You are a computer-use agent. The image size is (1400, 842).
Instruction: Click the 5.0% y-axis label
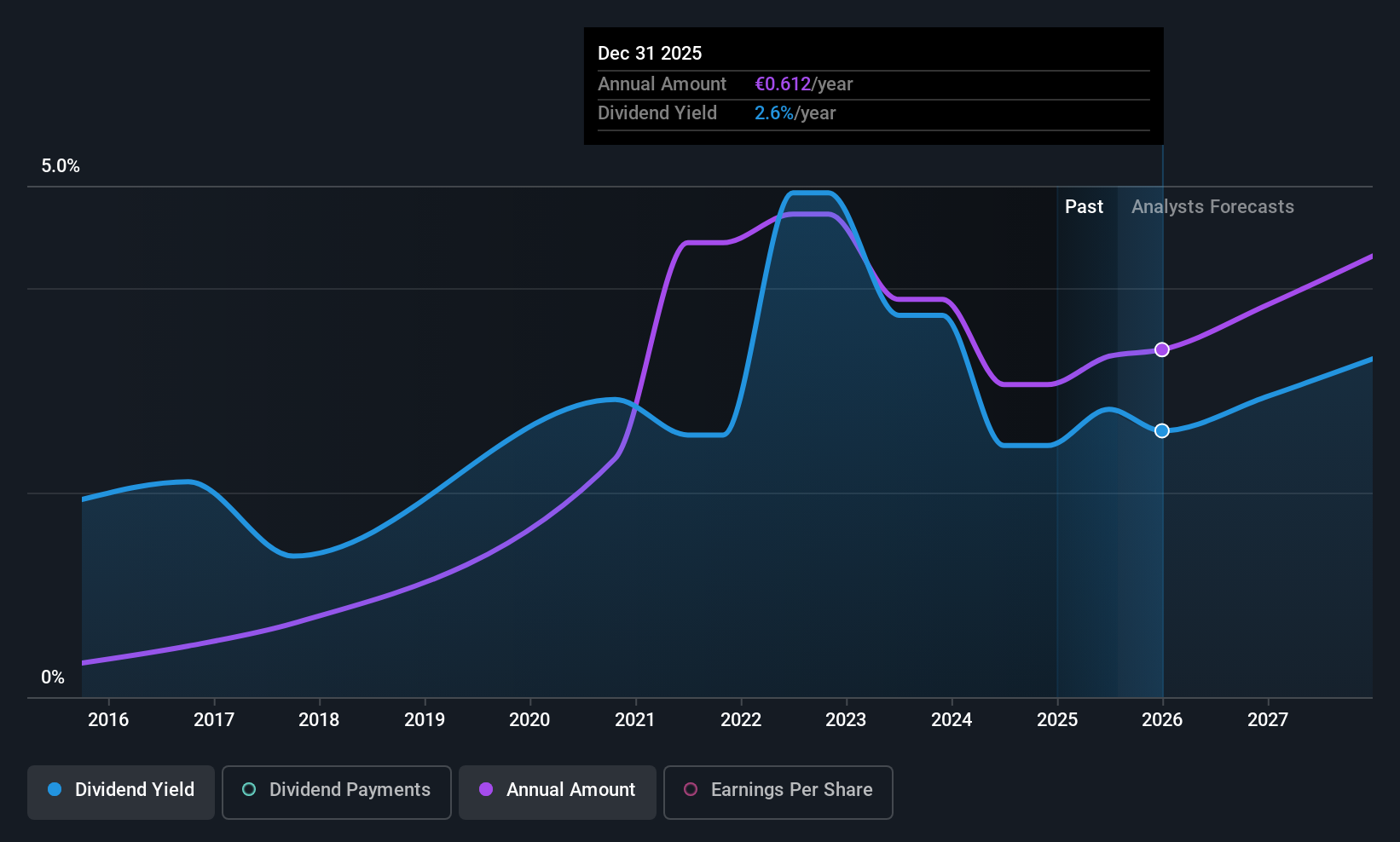click(x=61, y=166)
